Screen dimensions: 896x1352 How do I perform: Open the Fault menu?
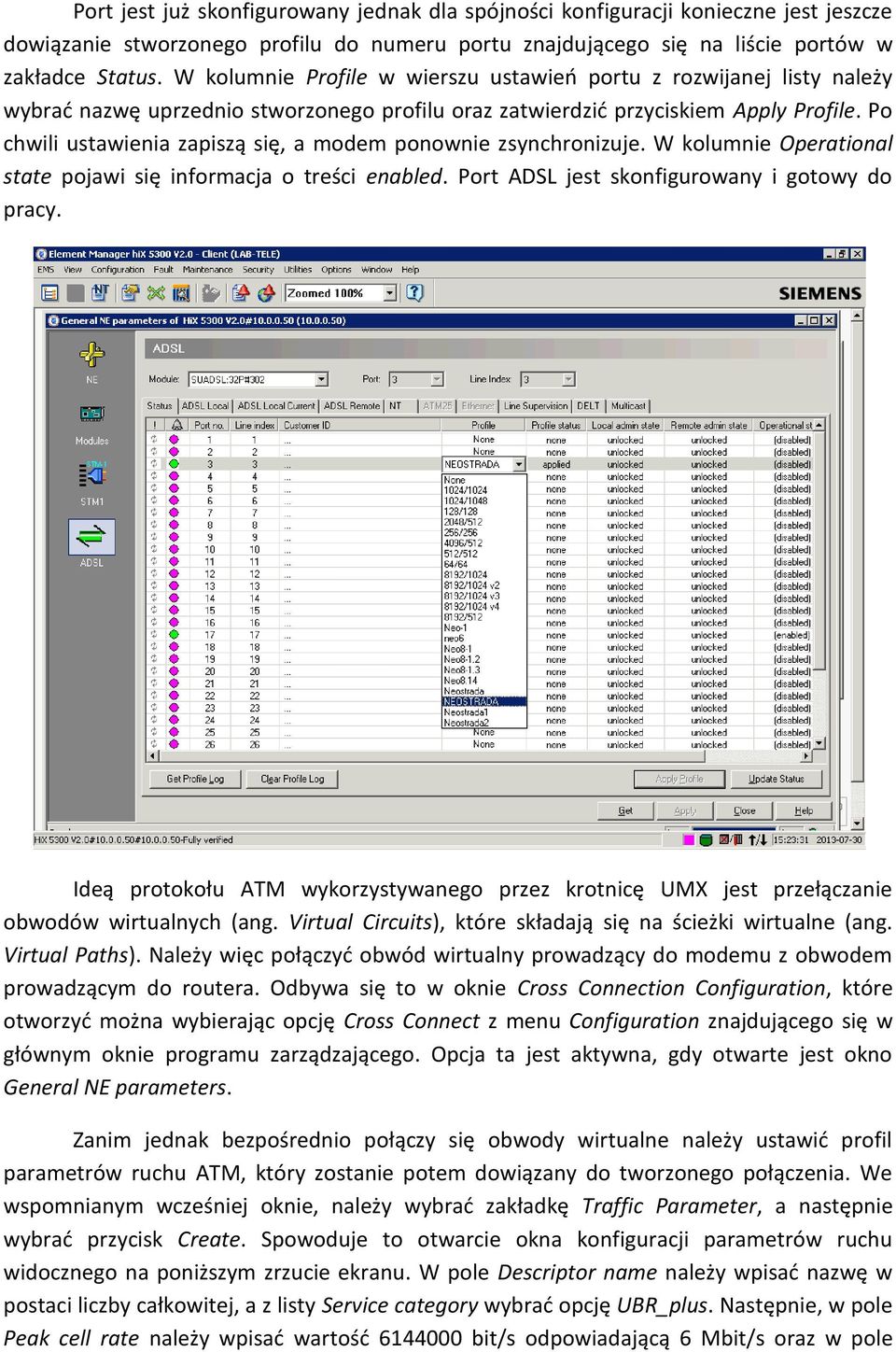pyautogui.click(x=163, y=270)
